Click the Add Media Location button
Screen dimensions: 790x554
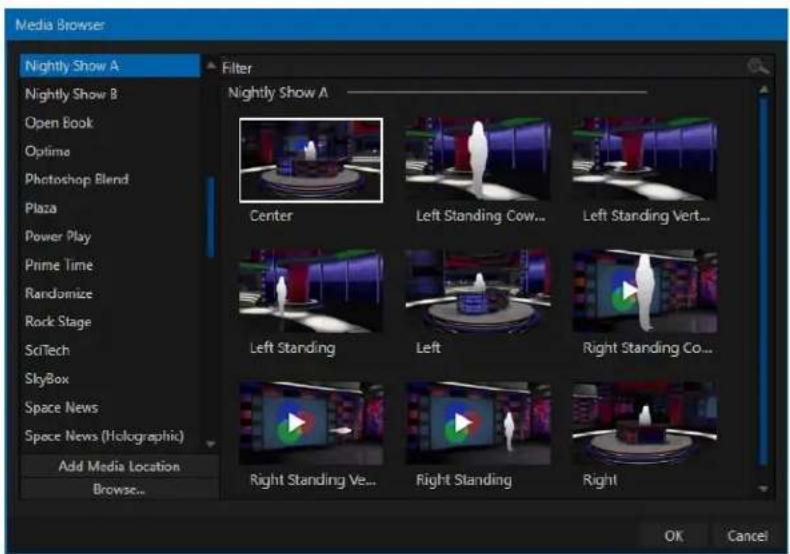119,466
